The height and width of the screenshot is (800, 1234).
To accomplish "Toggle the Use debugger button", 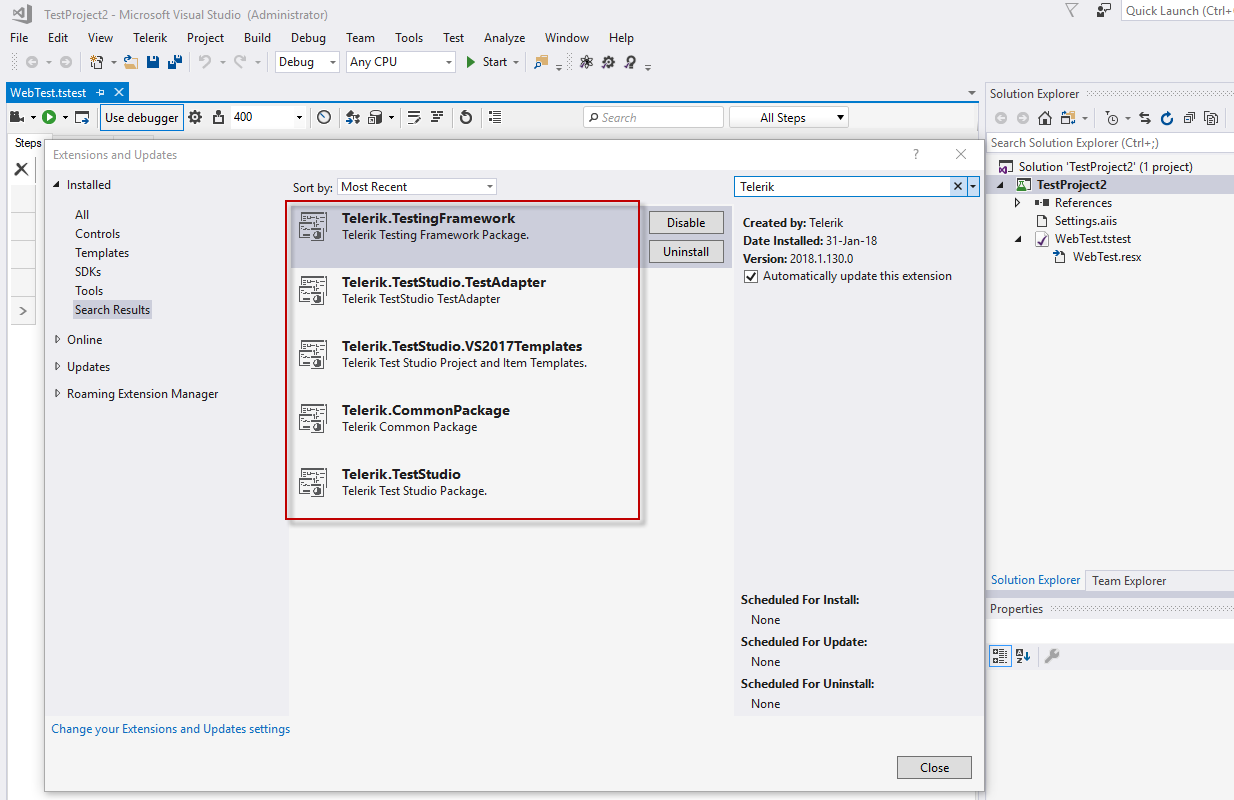I will pyautogui.click(x=142, y=117).
